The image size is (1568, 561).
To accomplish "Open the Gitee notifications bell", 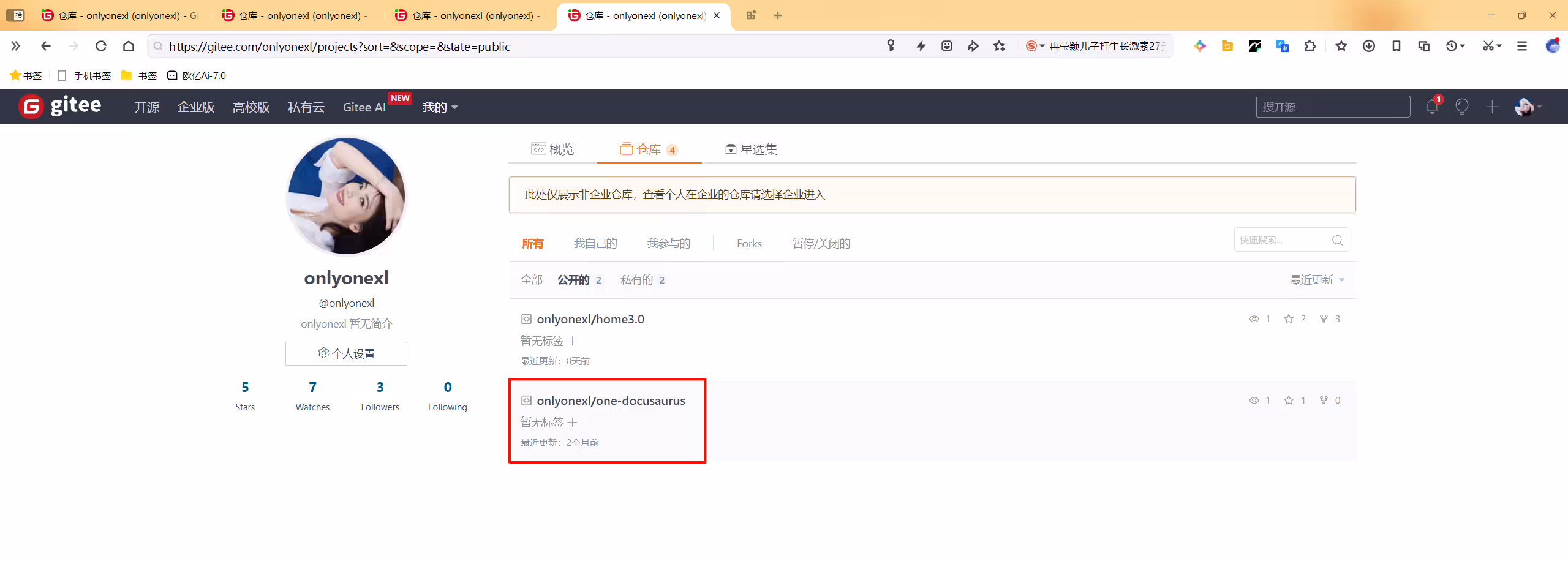I will coord(1432,107).
